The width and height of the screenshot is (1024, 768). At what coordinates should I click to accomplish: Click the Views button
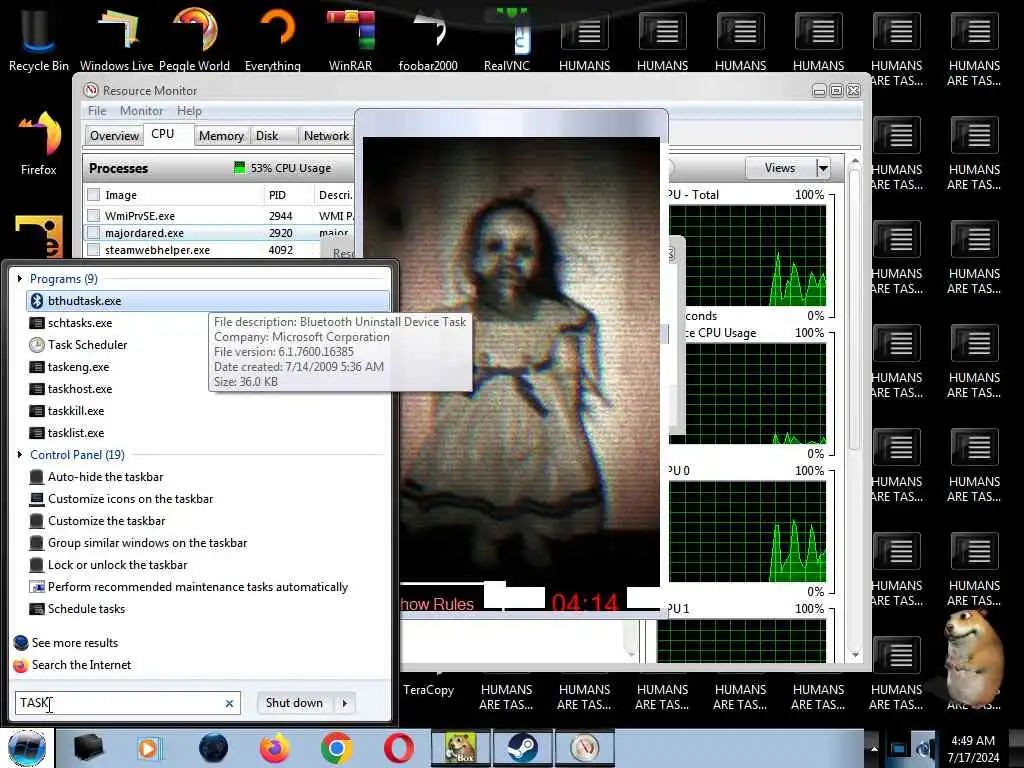click(780, 168)
